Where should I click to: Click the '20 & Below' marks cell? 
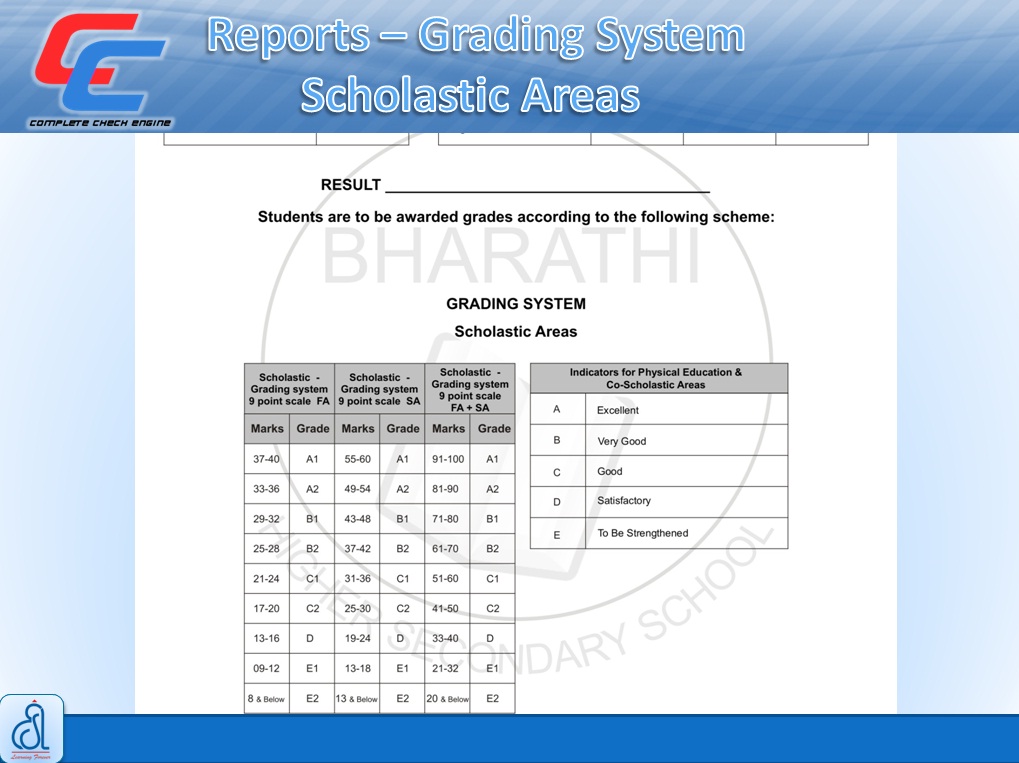click(447, 699)
